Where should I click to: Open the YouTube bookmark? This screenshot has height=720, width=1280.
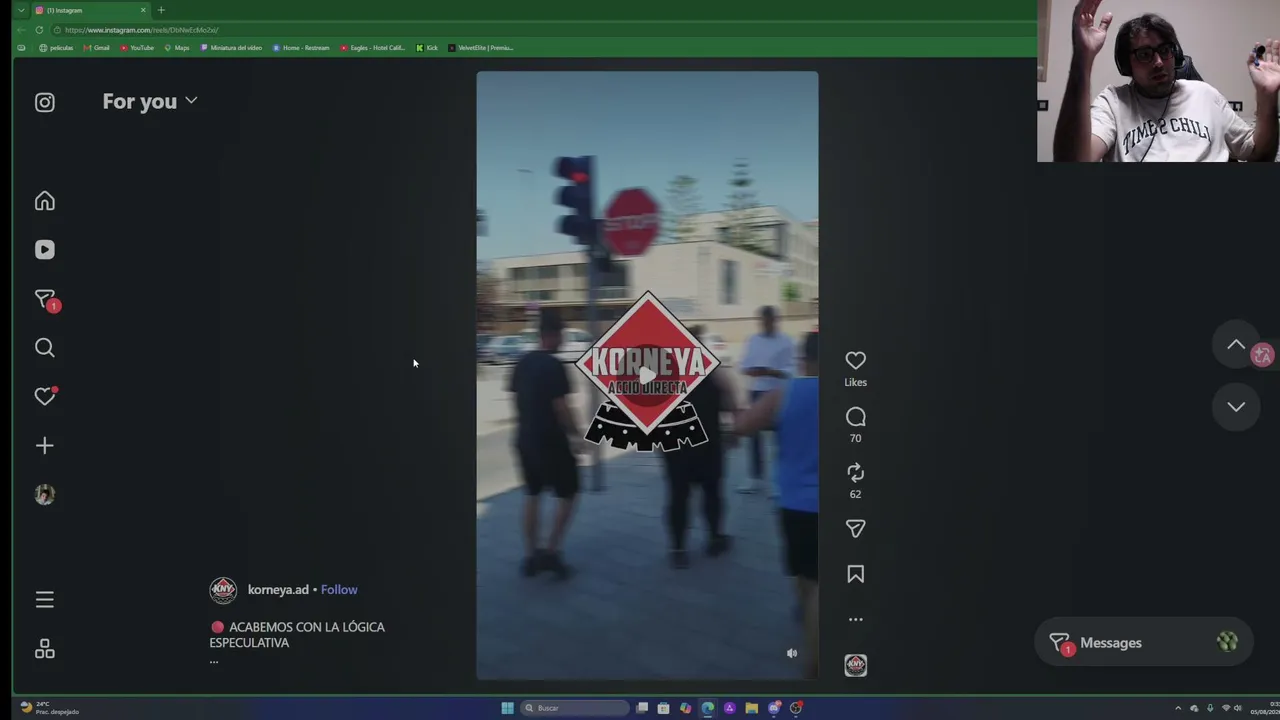[137, 48]
